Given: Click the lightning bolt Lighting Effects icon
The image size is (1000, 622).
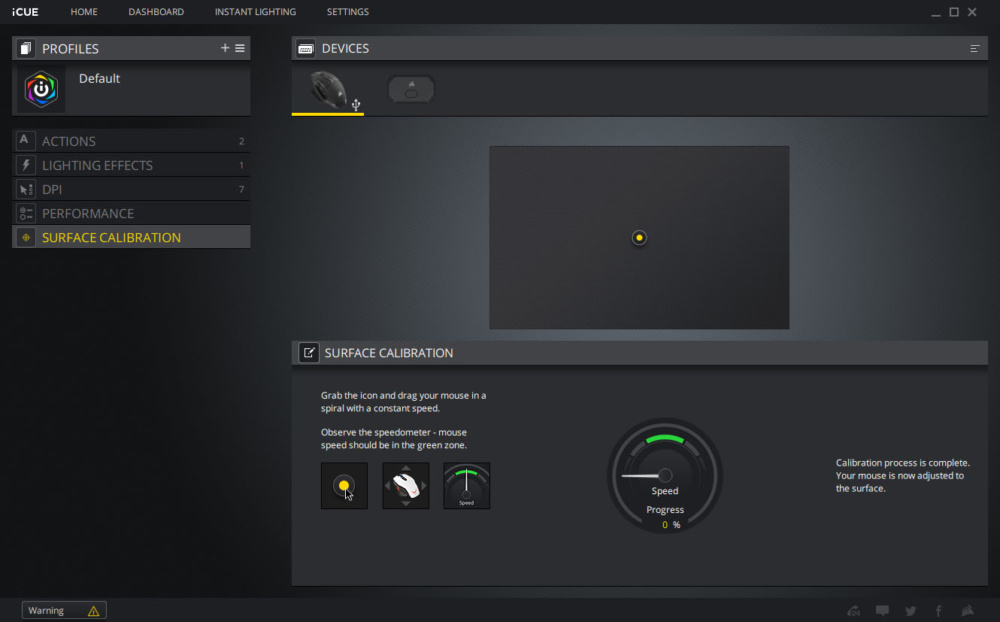Looking at the screenshot, I should coord(26,165).
